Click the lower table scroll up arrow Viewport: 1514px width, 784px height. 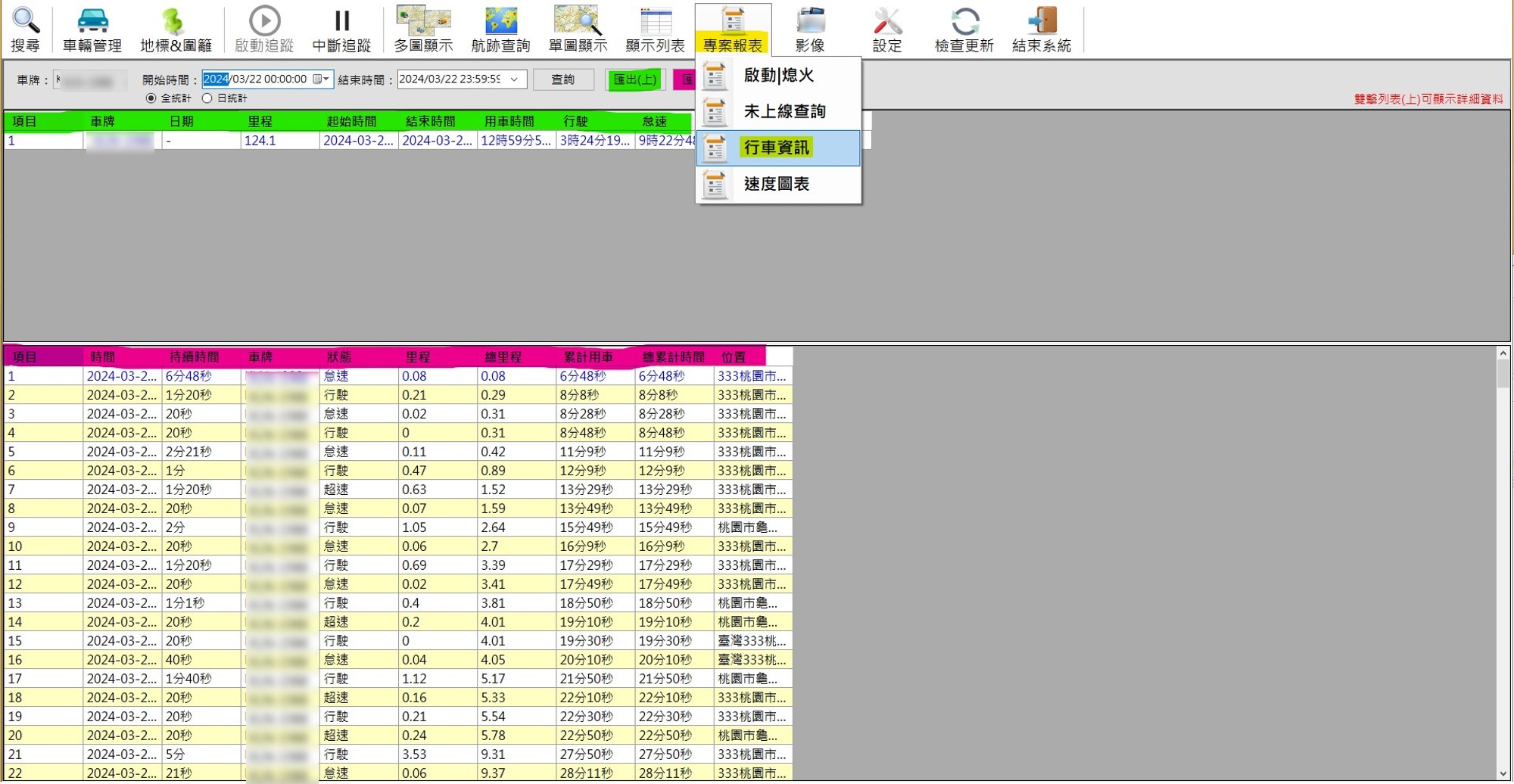1503,353
